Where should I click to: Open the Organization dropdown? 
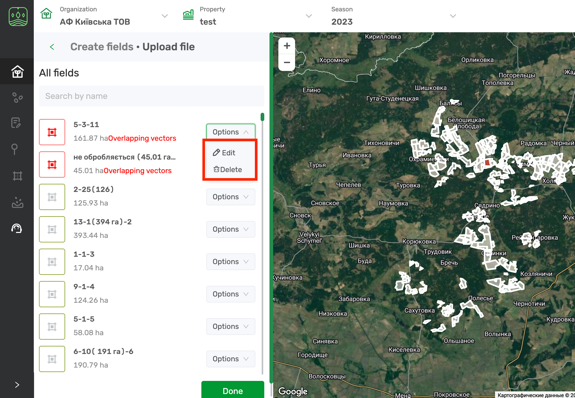[165, 16]
